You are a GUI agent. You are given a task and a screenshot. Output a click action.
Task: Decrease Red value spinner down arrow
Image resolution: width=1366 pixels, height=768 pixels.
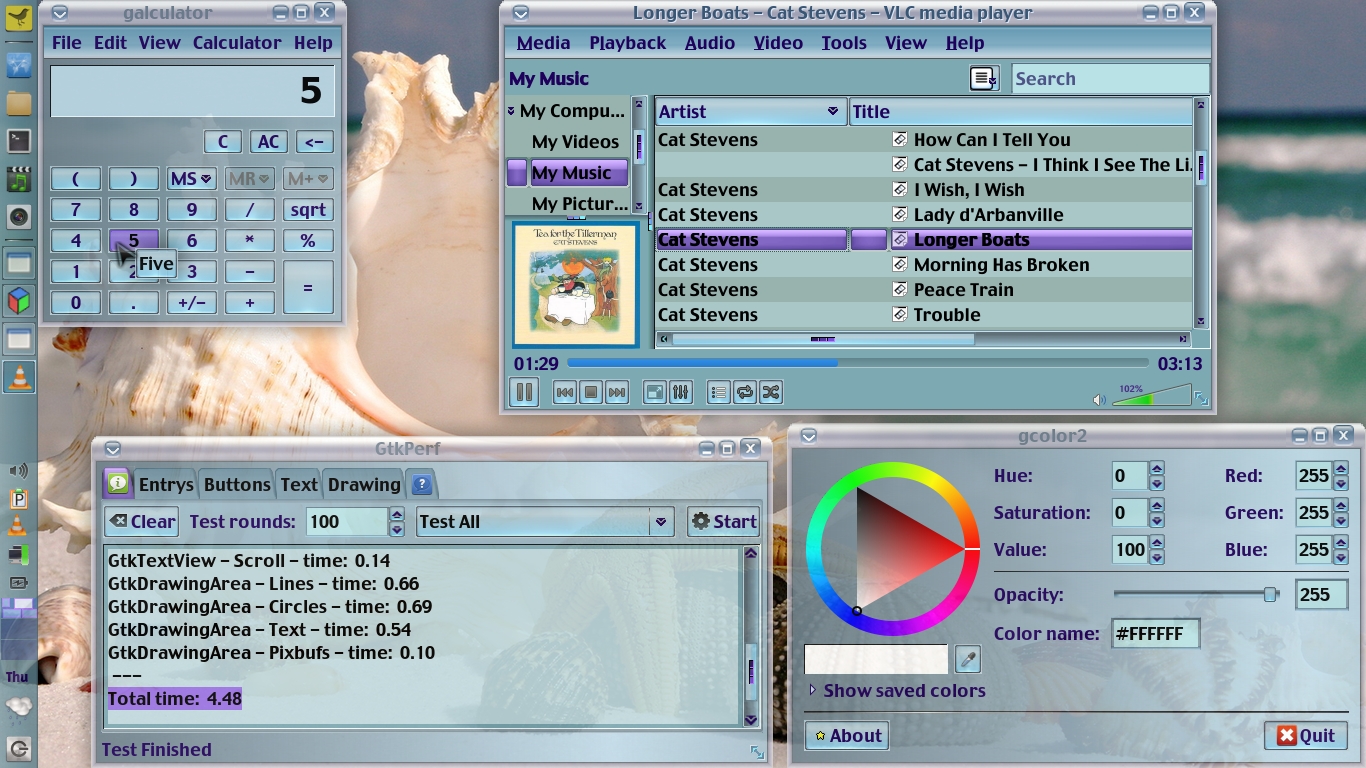click(1339, 483)
